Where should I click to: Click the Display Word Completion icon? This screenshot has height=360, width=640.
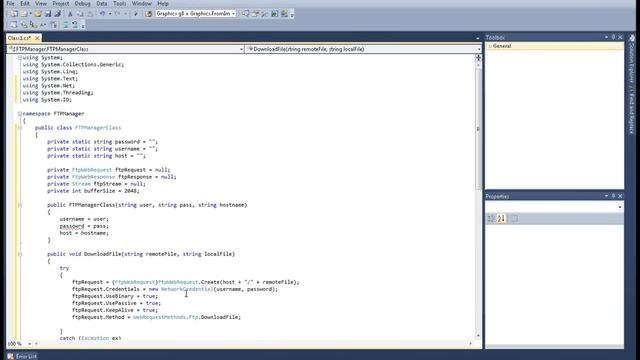pos(43,25)
